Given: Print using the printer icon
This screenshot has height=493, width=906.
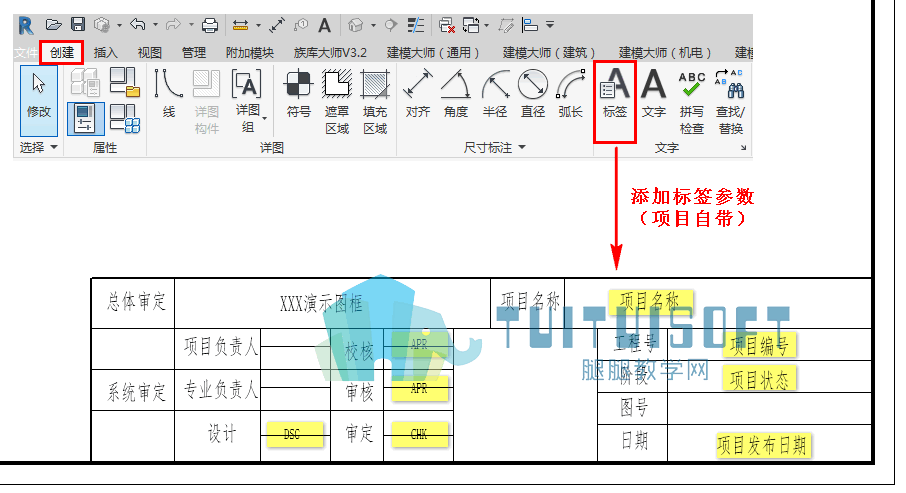Looking at the screenshot, I should (x=210, y=25).
